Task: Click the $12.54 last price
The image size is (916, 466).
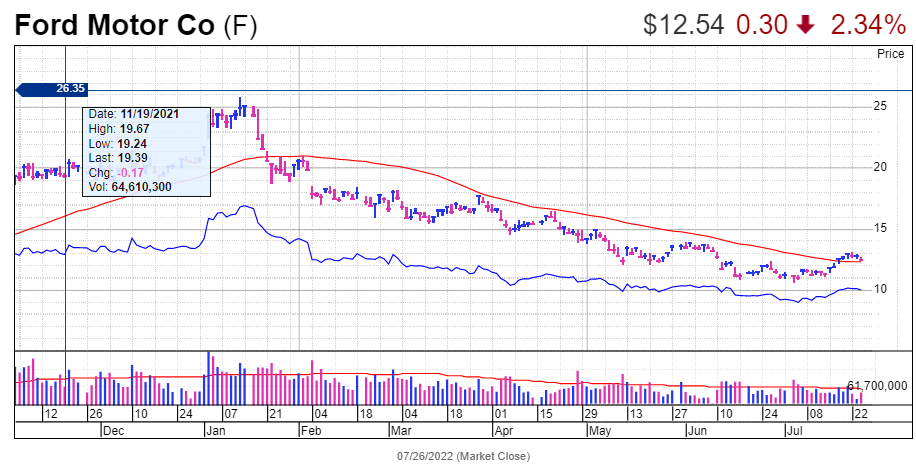Action: [x=683, y=25]
